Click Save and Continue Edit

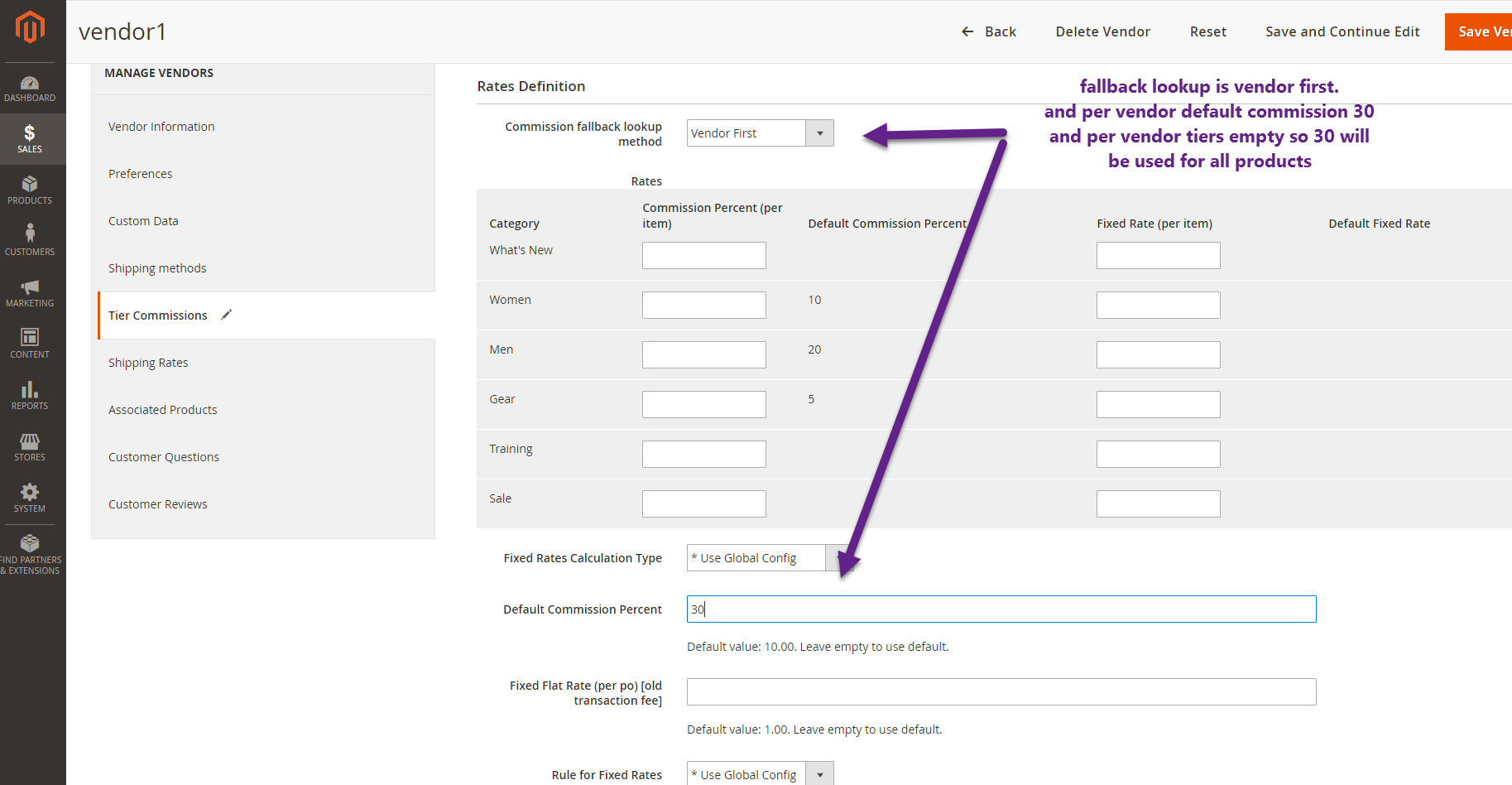1342,31
